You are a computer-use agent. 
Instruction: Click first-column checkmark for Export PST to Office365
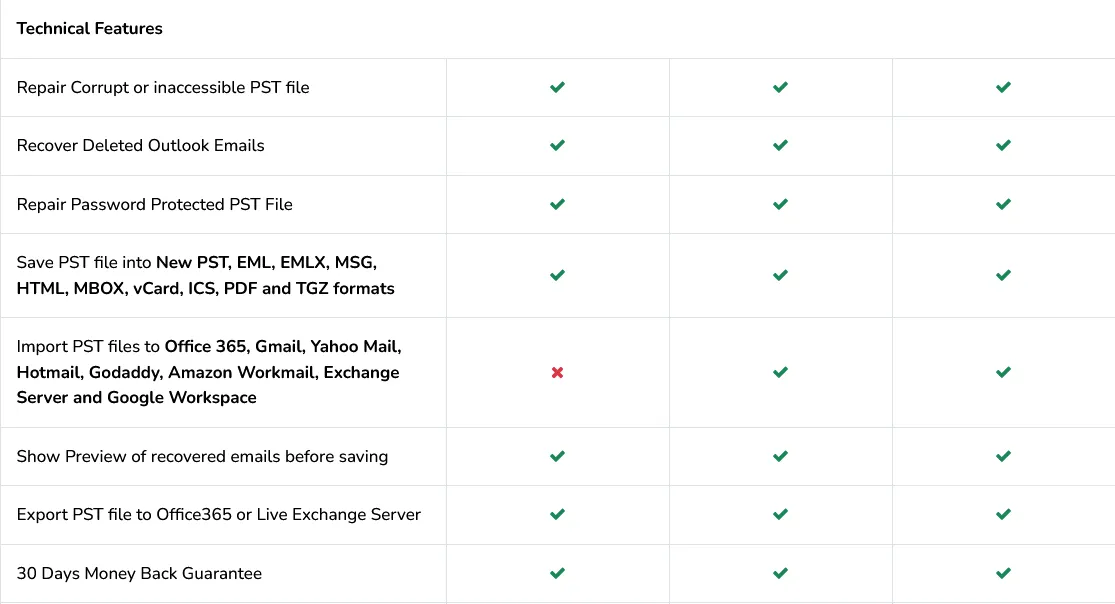coord(558,514)
